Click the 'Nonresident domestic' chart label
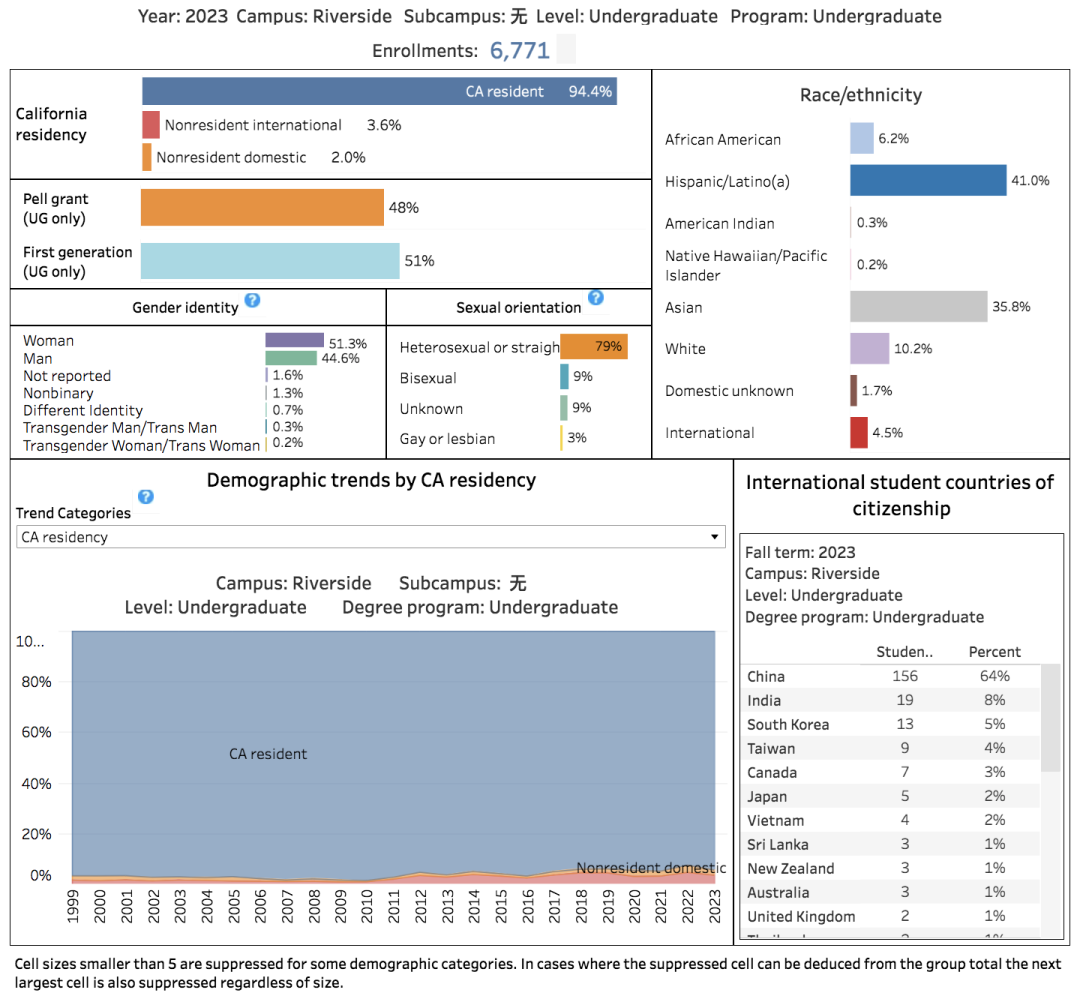1080x996 pixels. point(651,868)
